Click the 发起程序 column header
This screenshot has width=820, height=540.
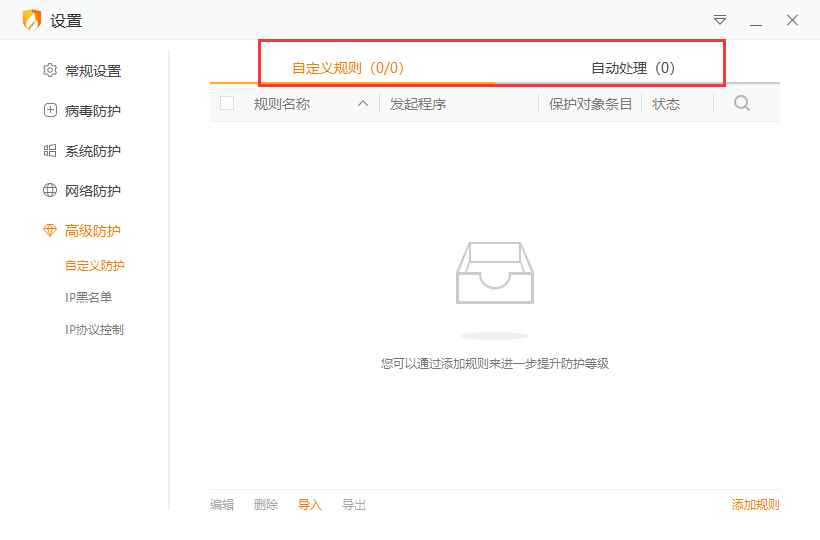pyautogui.click(x=418, y=103)
